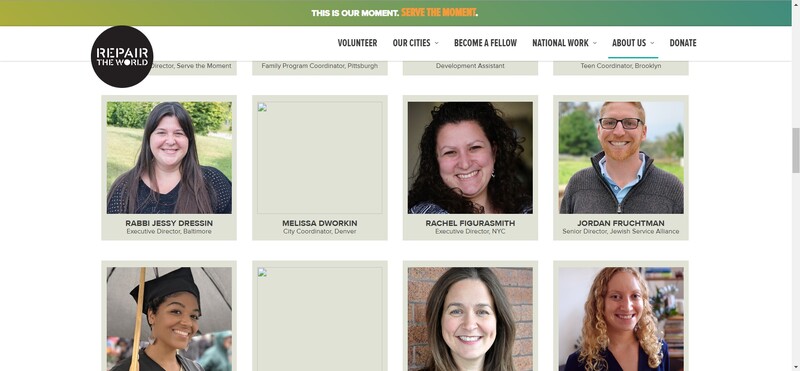
Task: Click Melissa Dworkin's broken image icon
Action: point(262,107)
